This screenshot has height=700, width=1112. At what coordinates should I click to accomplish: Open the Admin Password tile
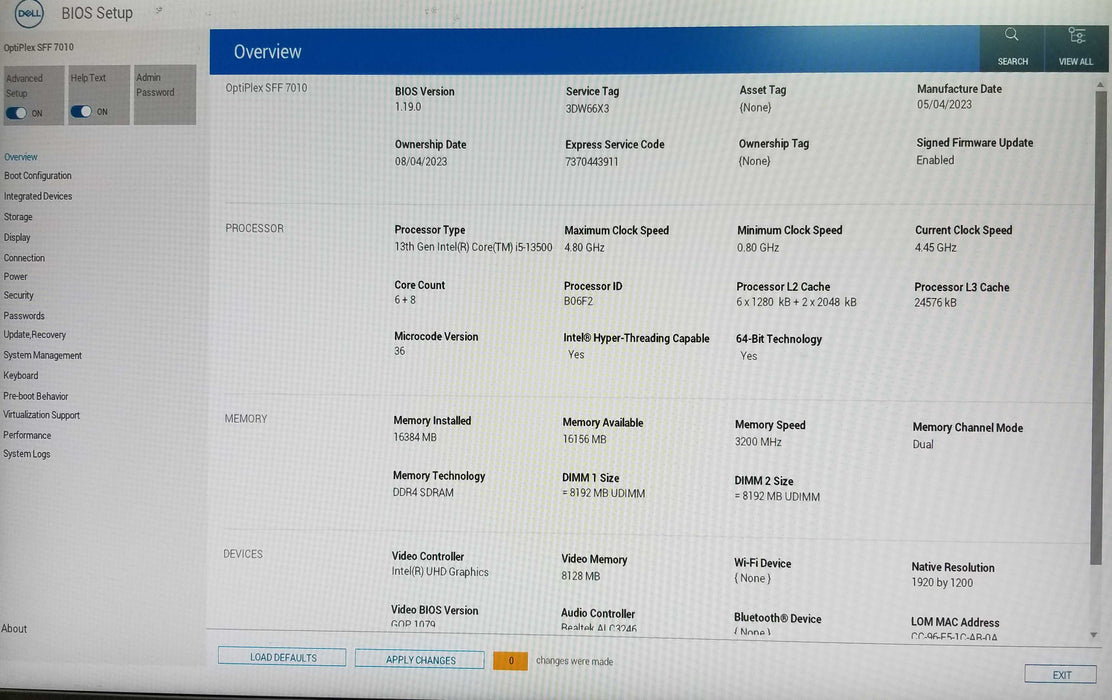(x=165, y=94)
